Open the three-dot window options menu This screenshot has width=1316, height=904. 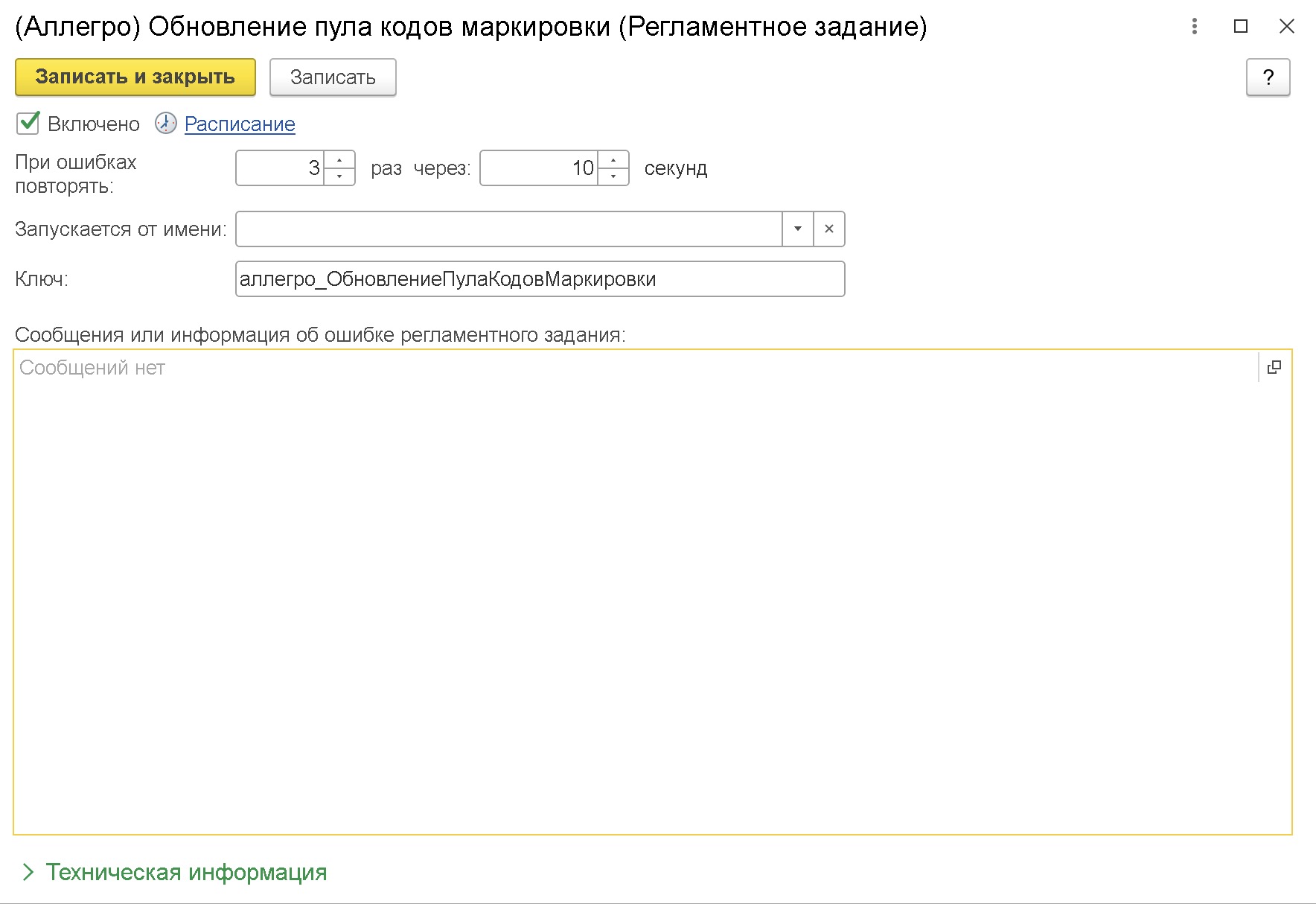tap(1195, 27)
